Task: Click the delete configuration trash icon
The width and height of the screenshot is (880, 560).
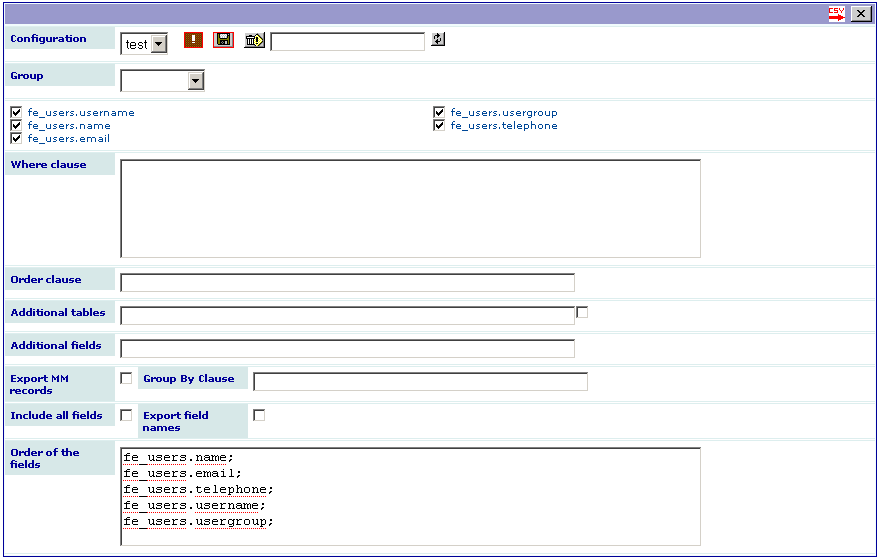Action: 254,40
